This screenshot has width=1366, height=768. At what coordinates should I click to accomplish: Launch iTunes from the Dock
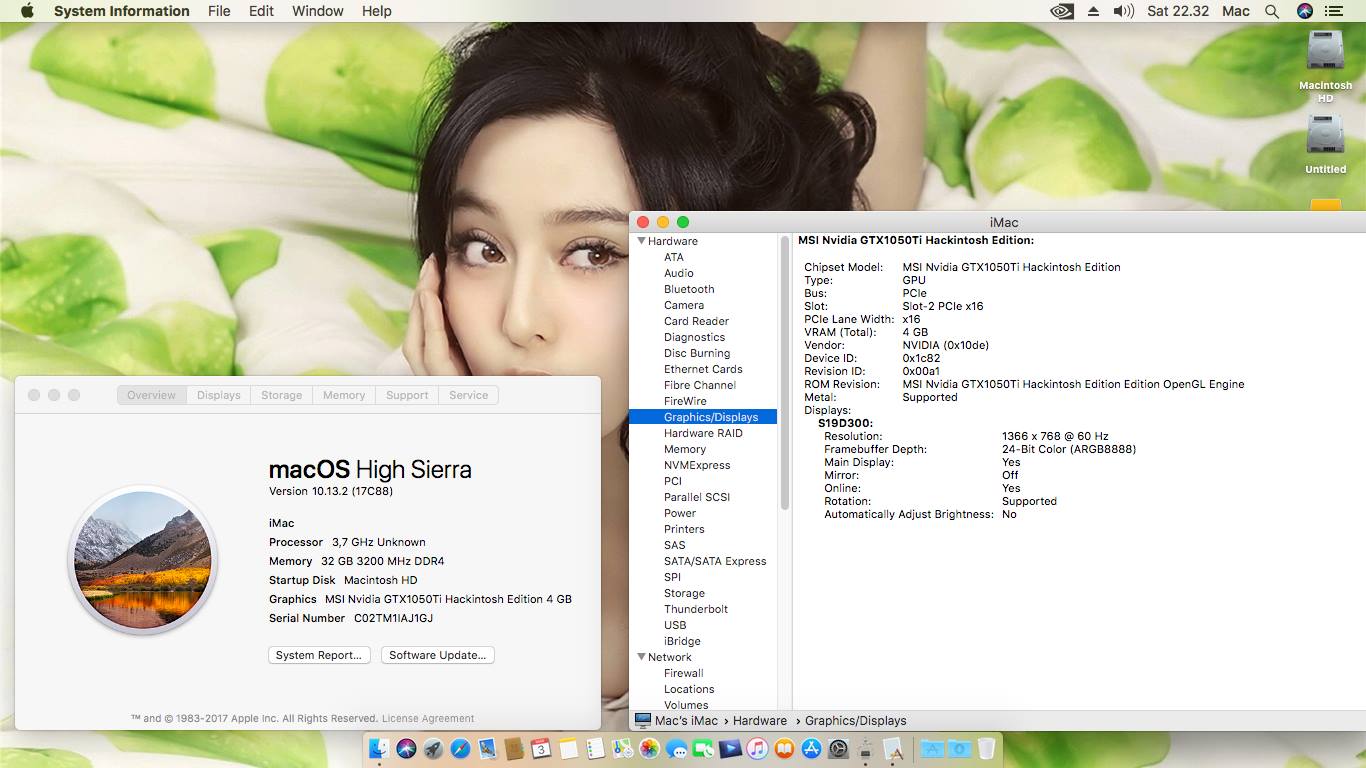pyautogui.click(x=755, y=748)
